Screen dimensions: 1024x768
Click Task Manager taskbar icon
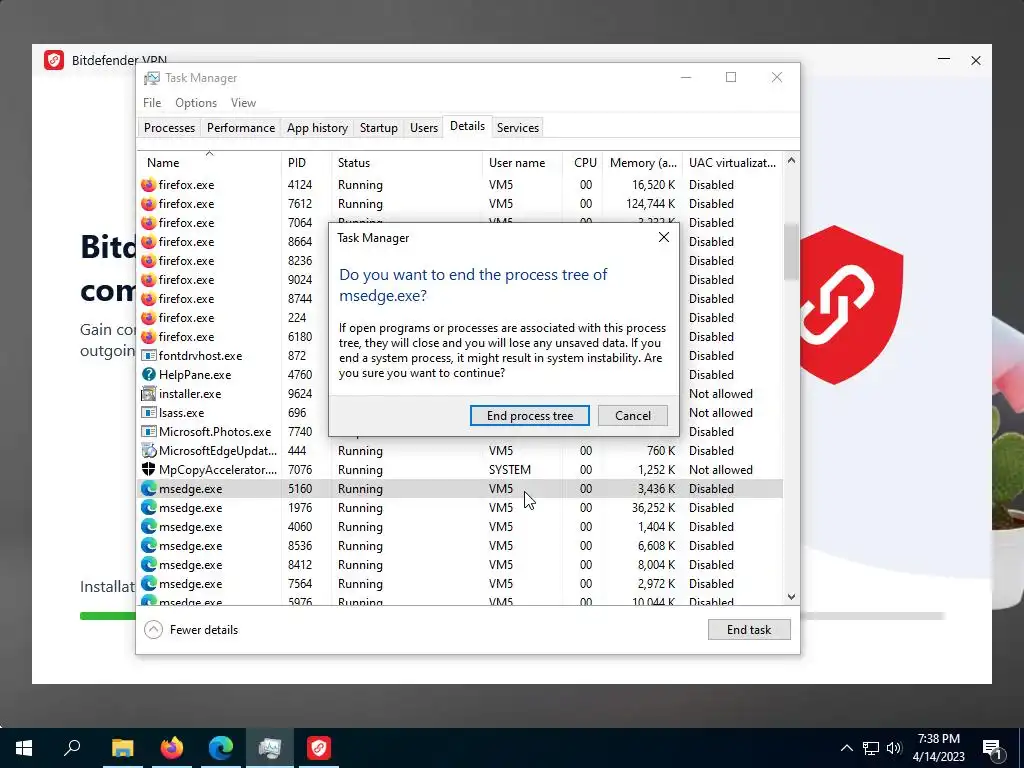click(270, 748)
